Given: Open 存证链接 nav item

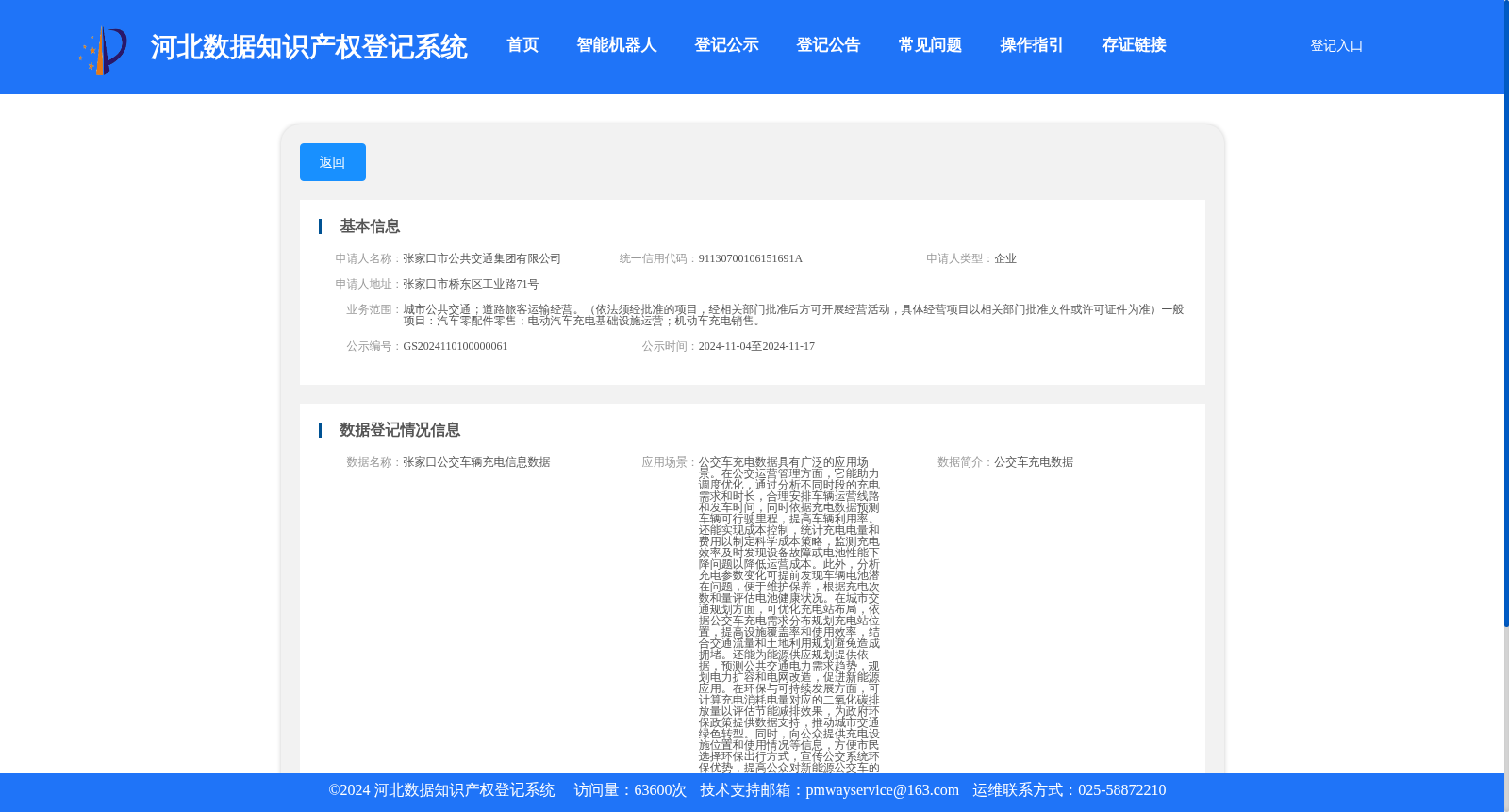Looking at the screenshot, I should click(x=1134, y=45).
